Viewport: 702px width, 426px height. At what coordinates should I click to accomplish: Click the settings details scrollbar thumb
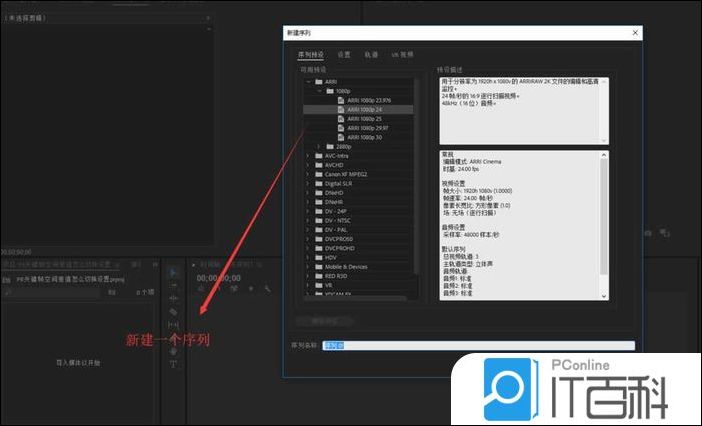[604, 217]
